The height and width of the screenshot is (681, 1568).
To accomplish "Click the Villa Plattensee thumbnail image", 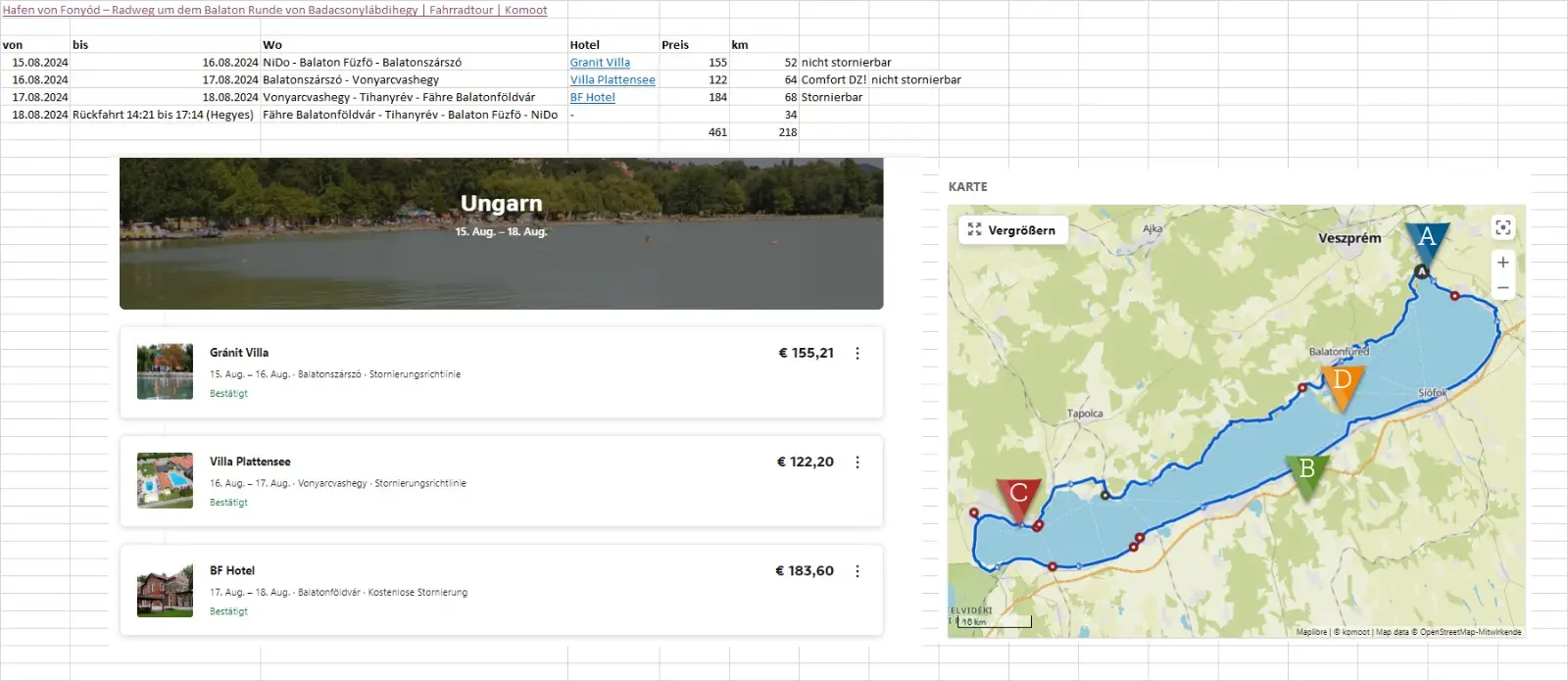I will 165,480.
